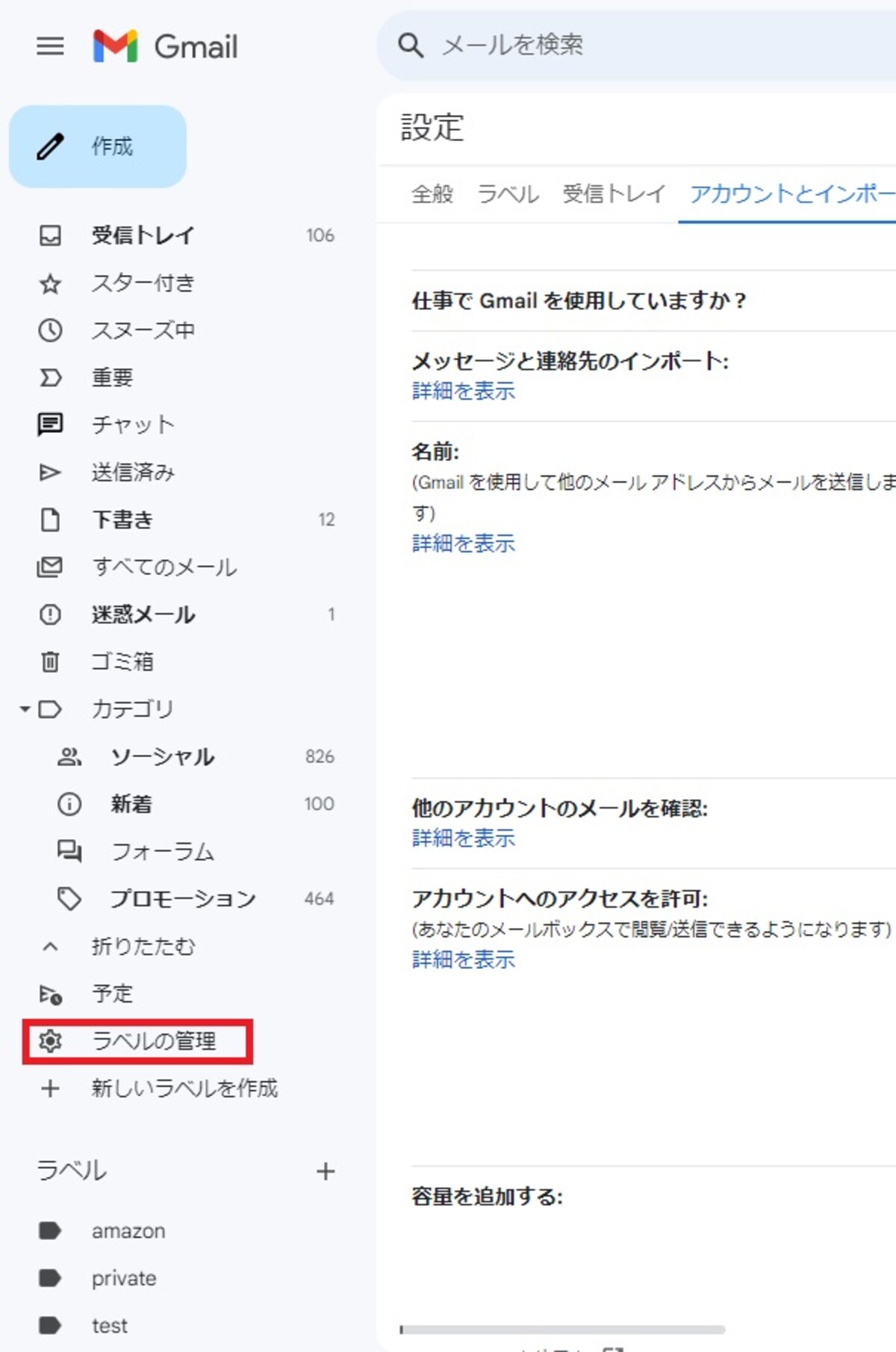896x1352 pixels.
Task: Click the trash can icon for ゴミ箱
Action: coord(50,661)
